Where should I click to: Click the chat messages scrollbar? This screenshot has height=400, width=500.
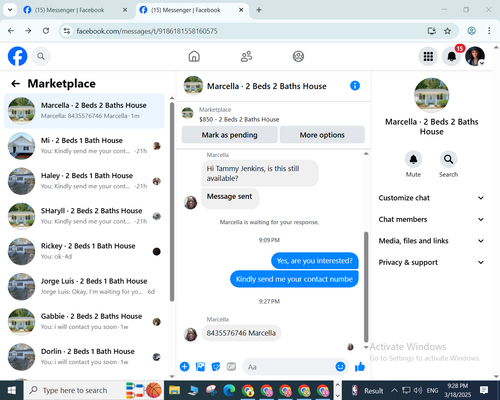pos(366,287)
